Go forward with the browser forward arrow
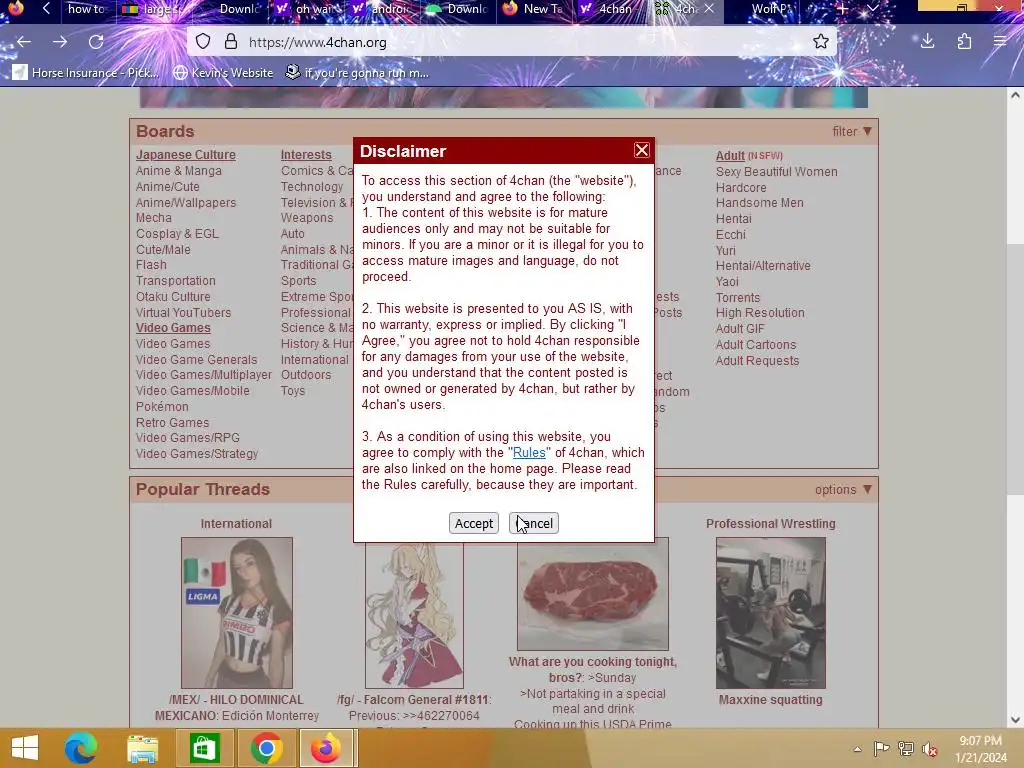This screenshot has width=1024, height=768. pyautogui.click(x=60, y=42)
